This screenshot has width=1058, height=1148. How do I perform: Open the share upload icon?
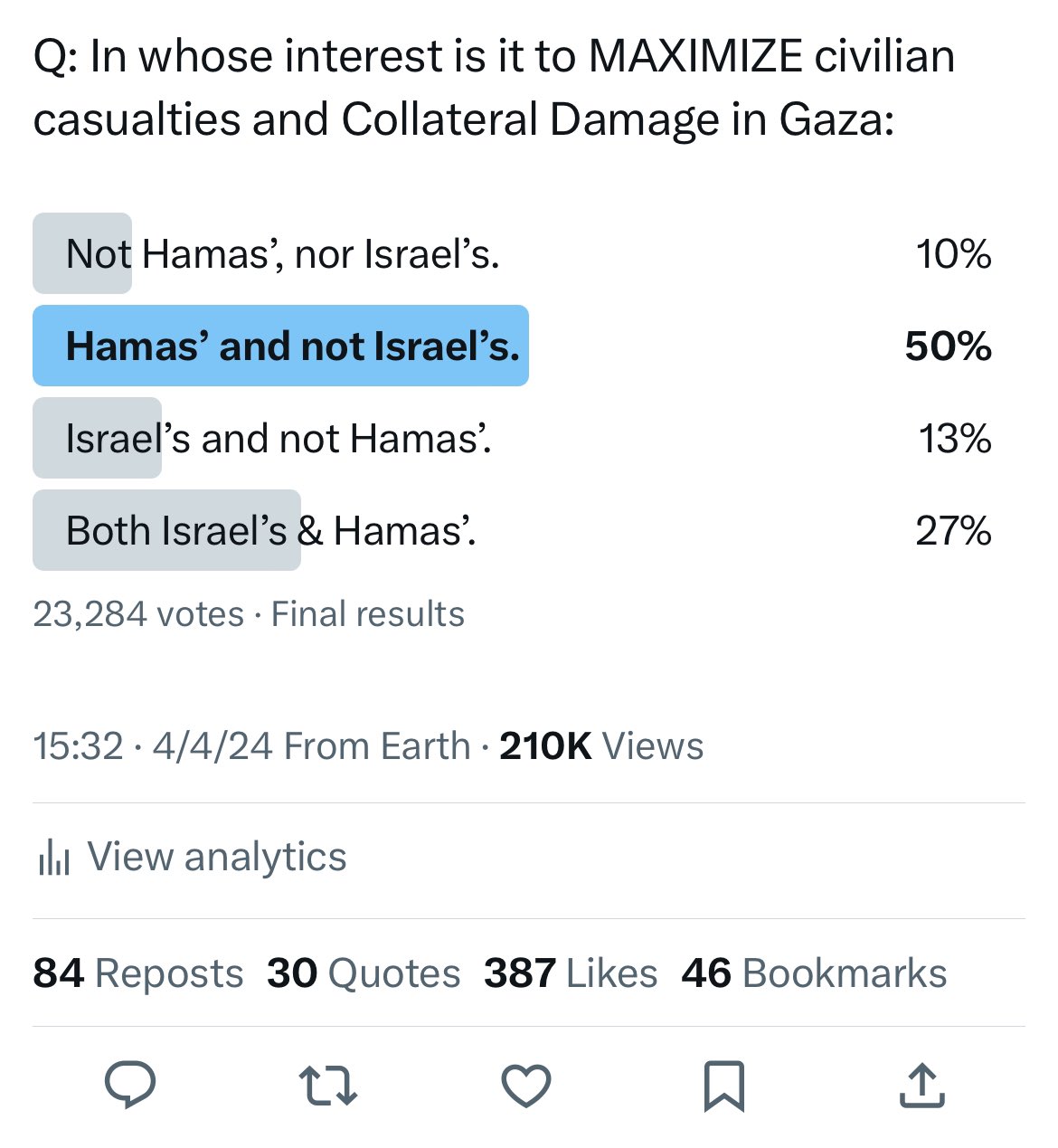point(921,1086)
